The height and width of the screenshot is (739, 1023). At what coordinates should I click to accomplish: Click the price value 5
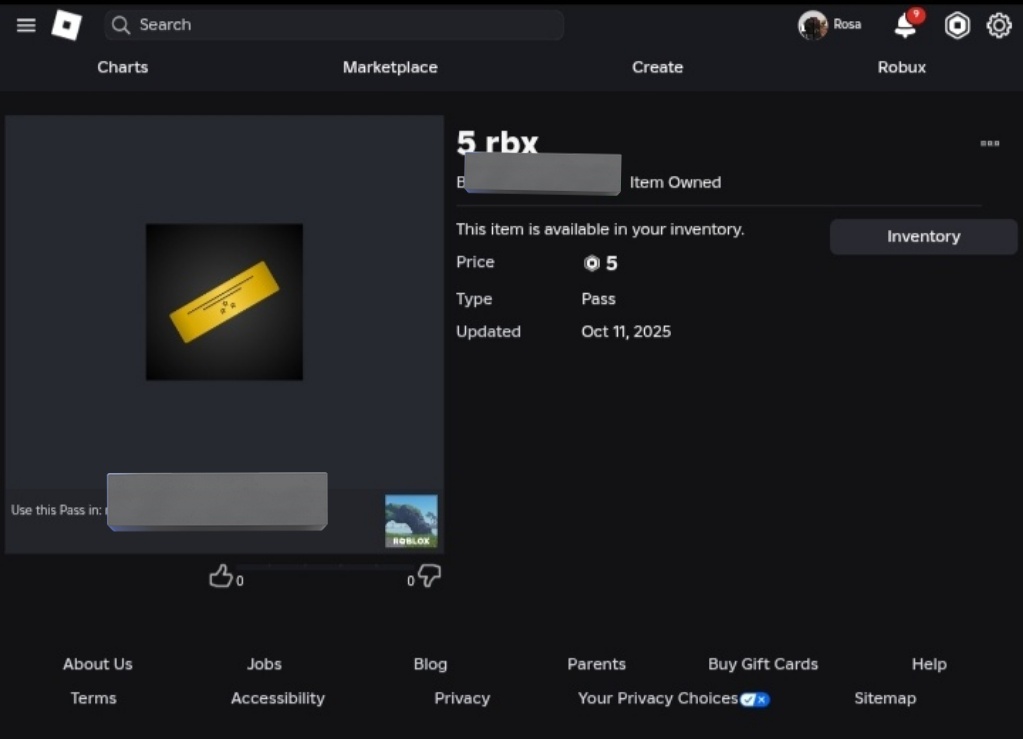point(611,263)
